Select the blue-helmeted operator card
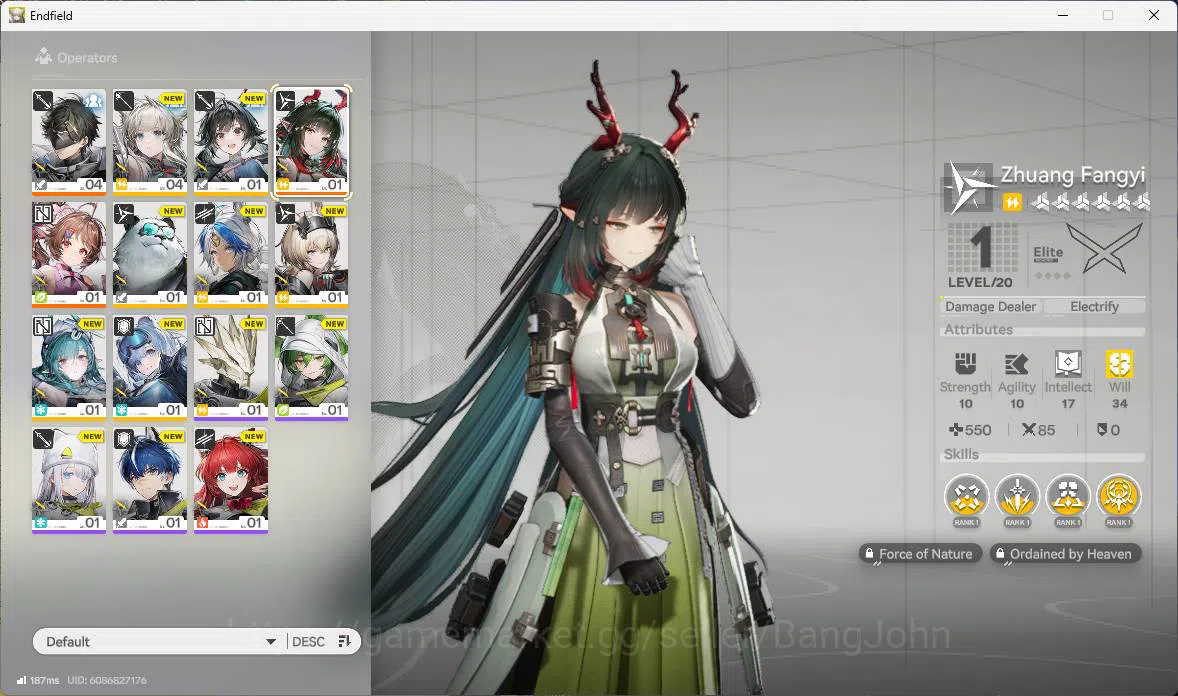The height and width of the screenshot is (696, 1178). pos(150,367)
